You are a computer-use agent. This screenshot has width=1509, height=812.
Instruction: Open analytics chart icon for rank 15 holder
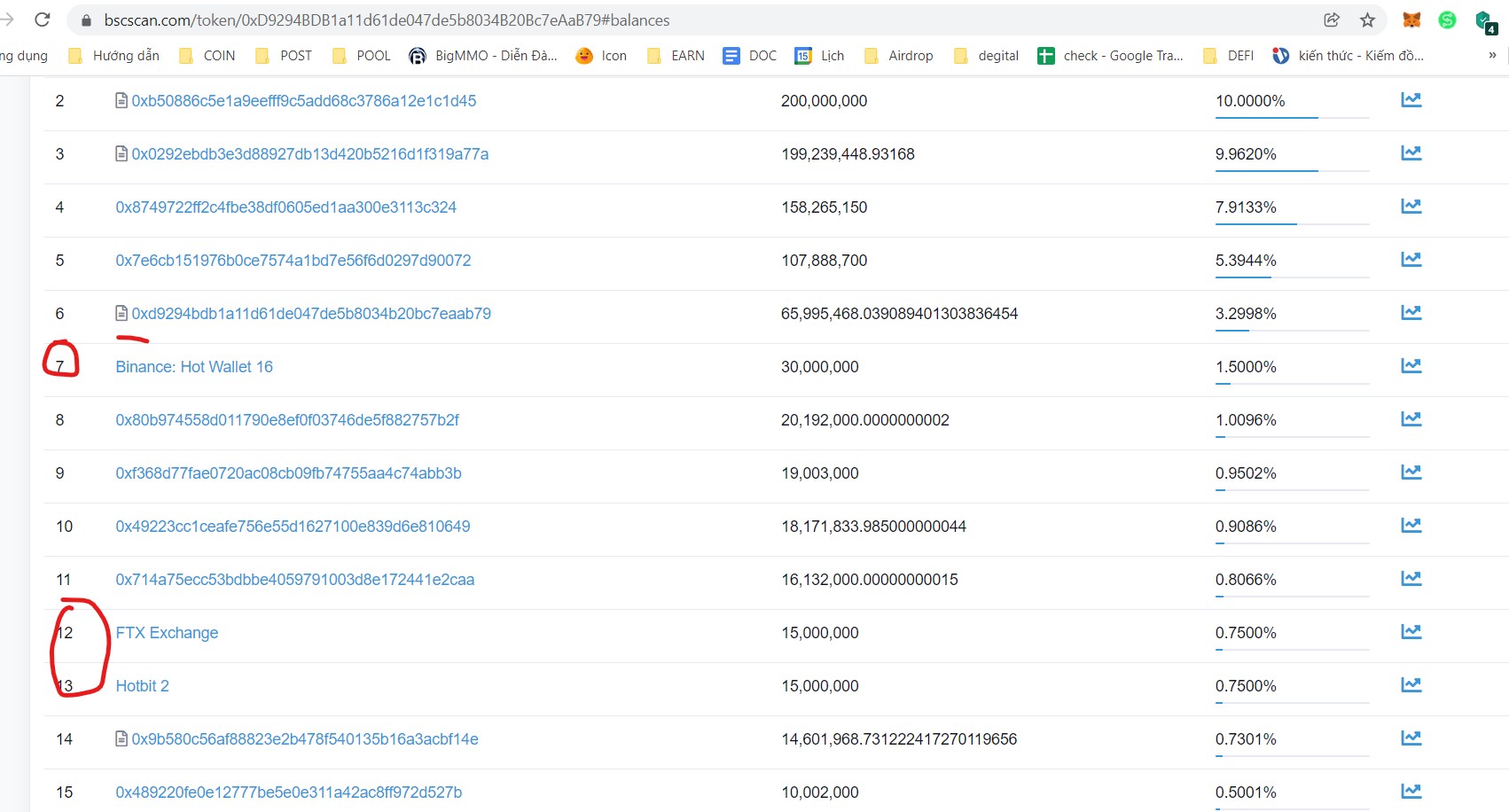tap(1411, 792)
